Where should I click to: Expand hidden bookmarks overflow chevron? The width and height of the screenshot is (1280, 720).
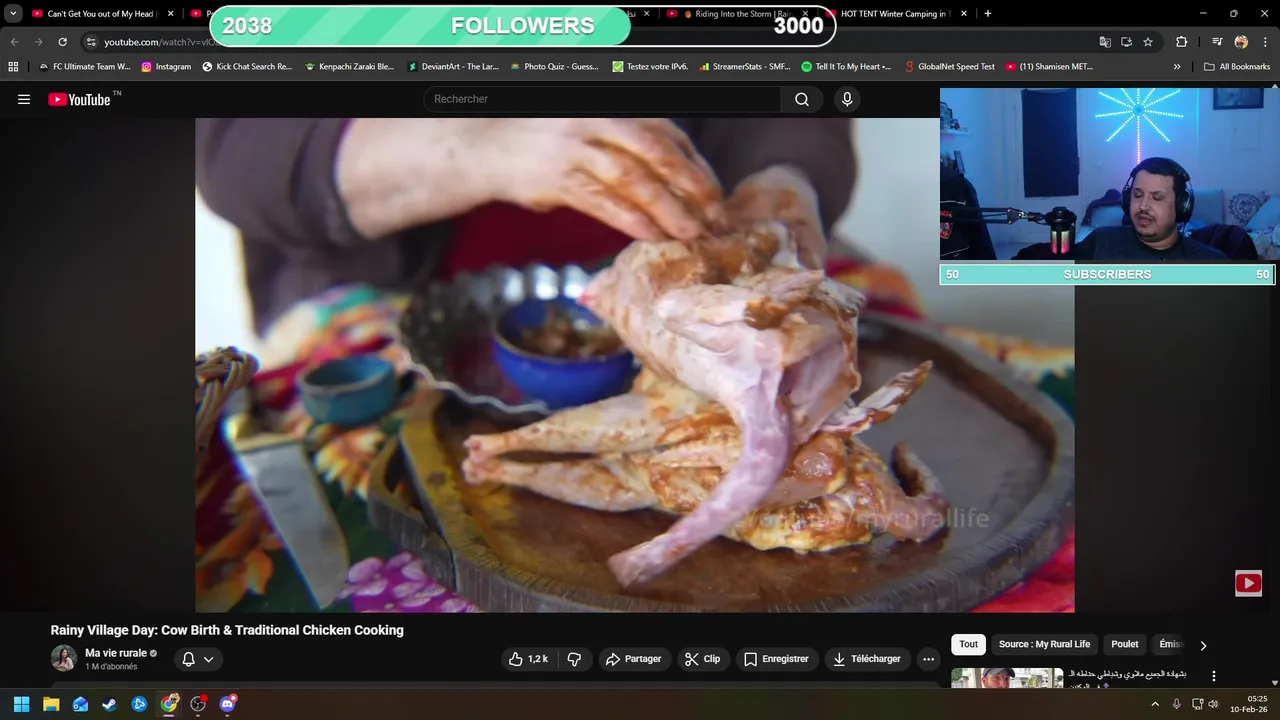click(1177, 67)
